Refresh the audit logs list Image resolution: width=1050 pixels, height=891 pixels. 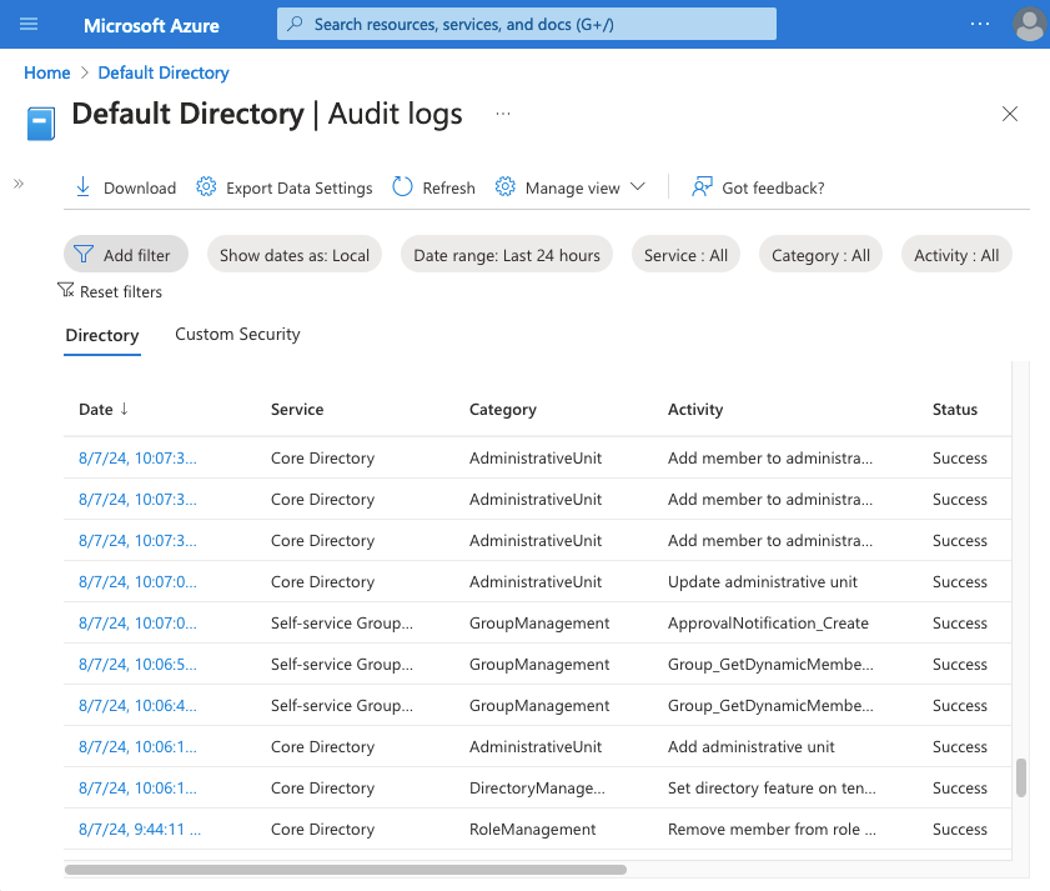point(402,187)
